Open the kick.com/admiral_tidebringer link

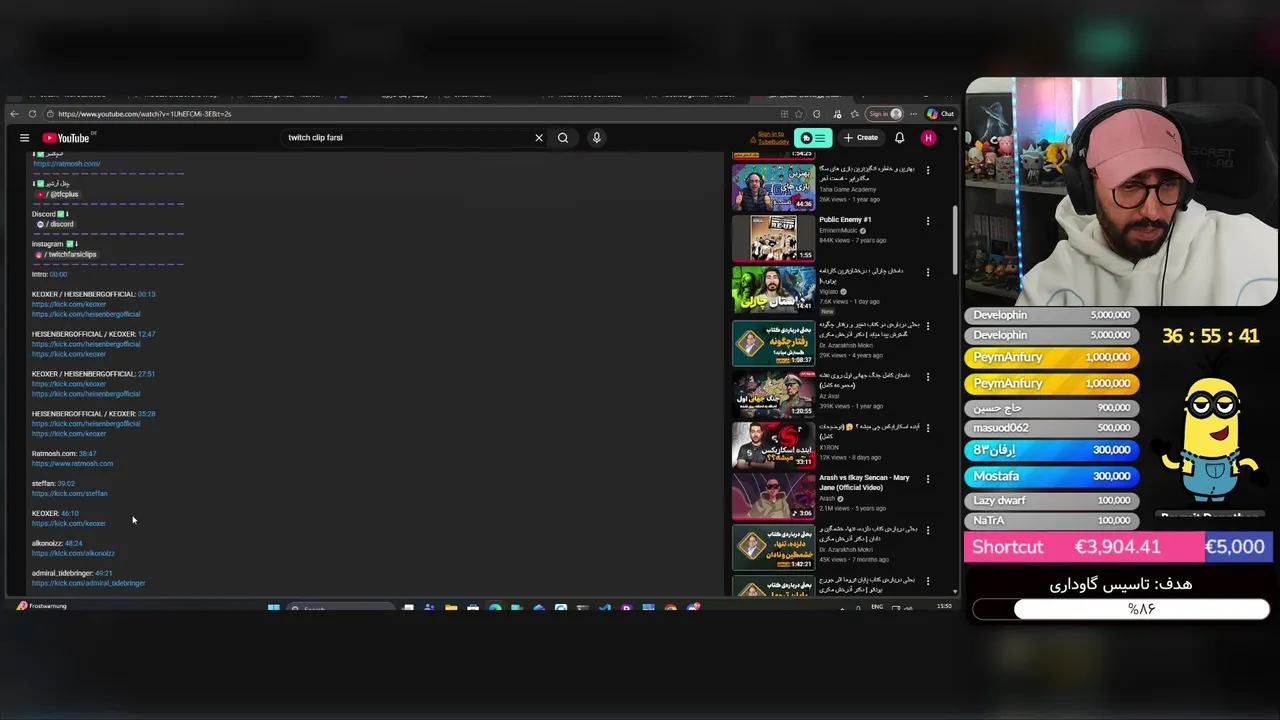pyautogui.click(x=88, y=584)
